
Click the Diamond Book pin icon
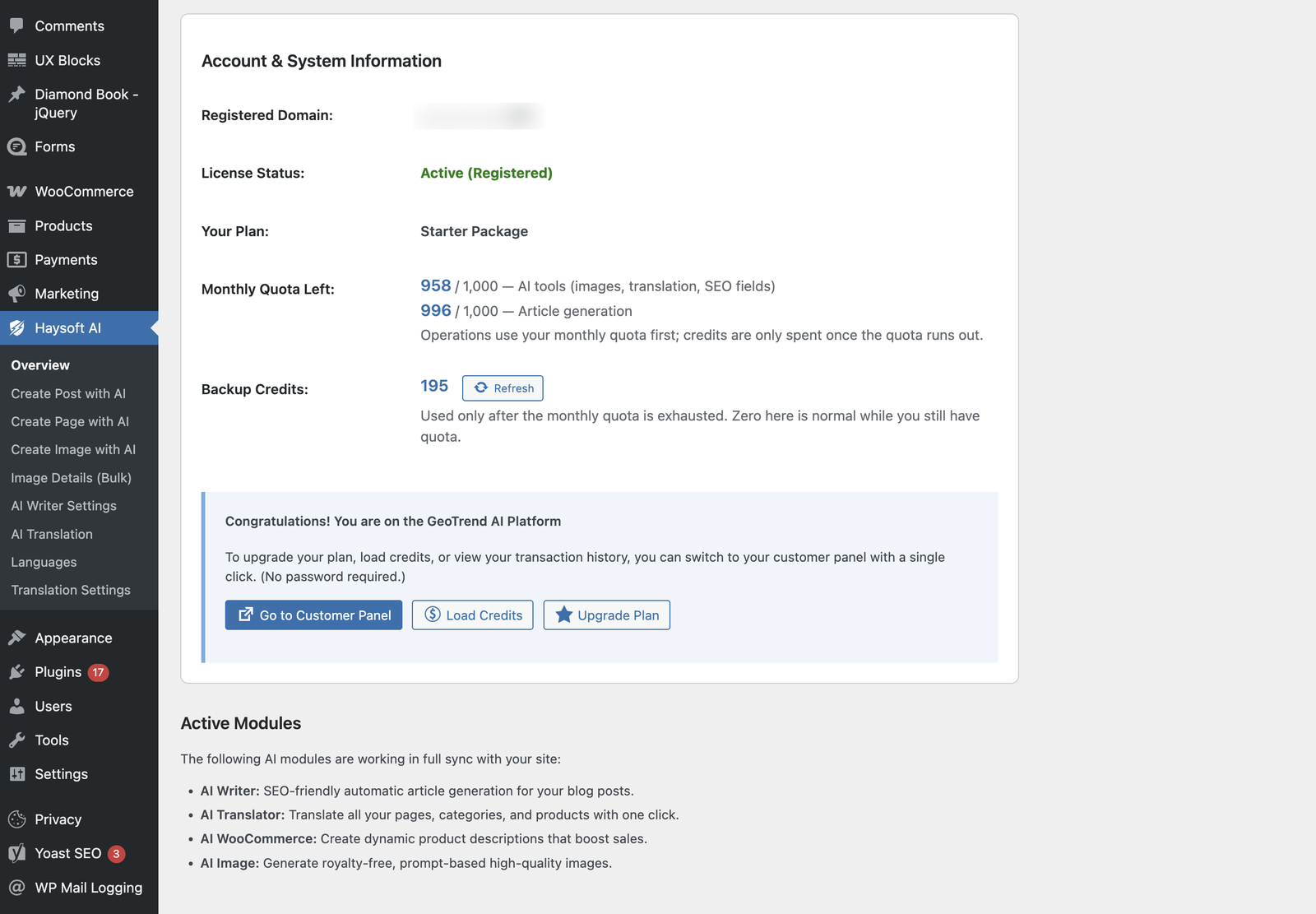click(x=16, y=95)
